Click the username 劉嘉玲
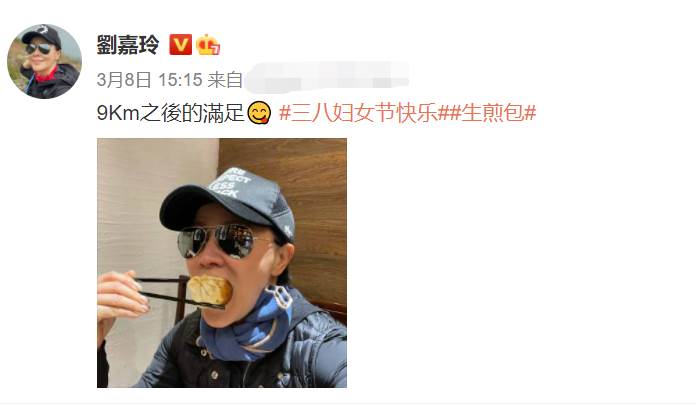The height and width of the screenshot is (405, 696). click(128, 45)
